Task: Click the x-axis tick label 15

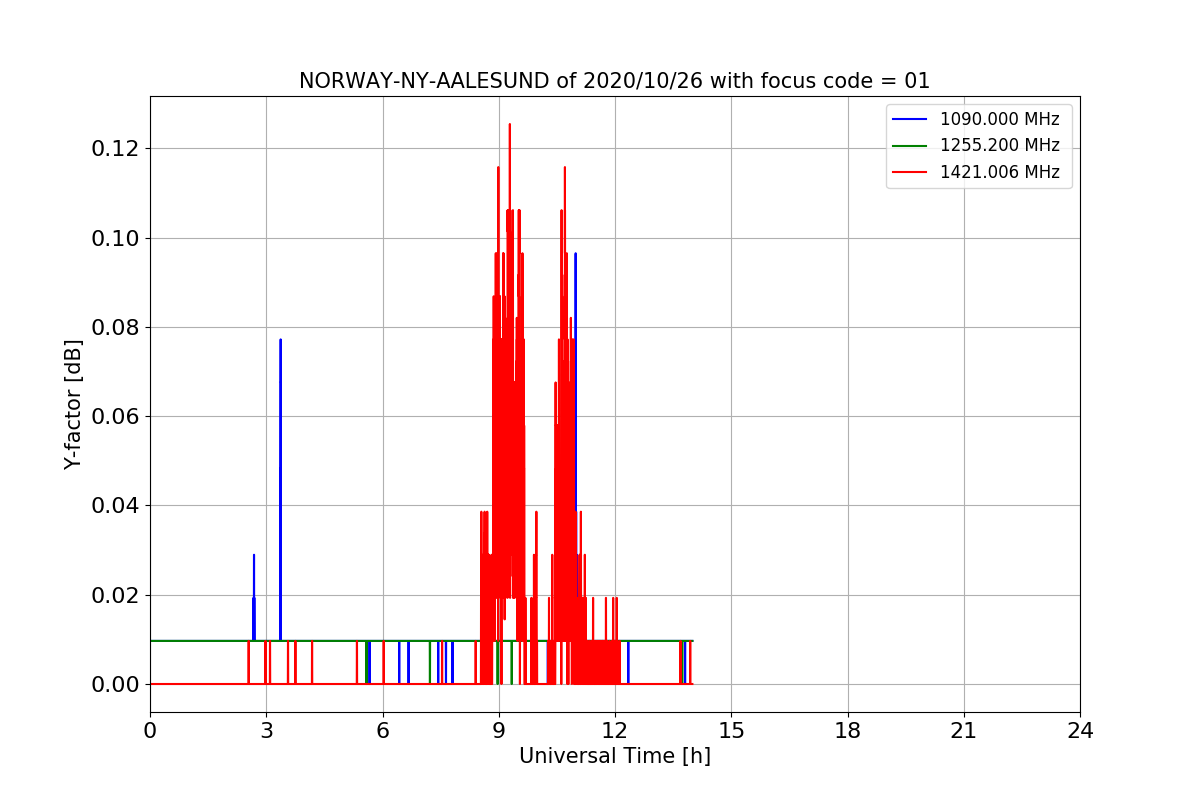Action: pyautogui.click(x=731, y=731)
